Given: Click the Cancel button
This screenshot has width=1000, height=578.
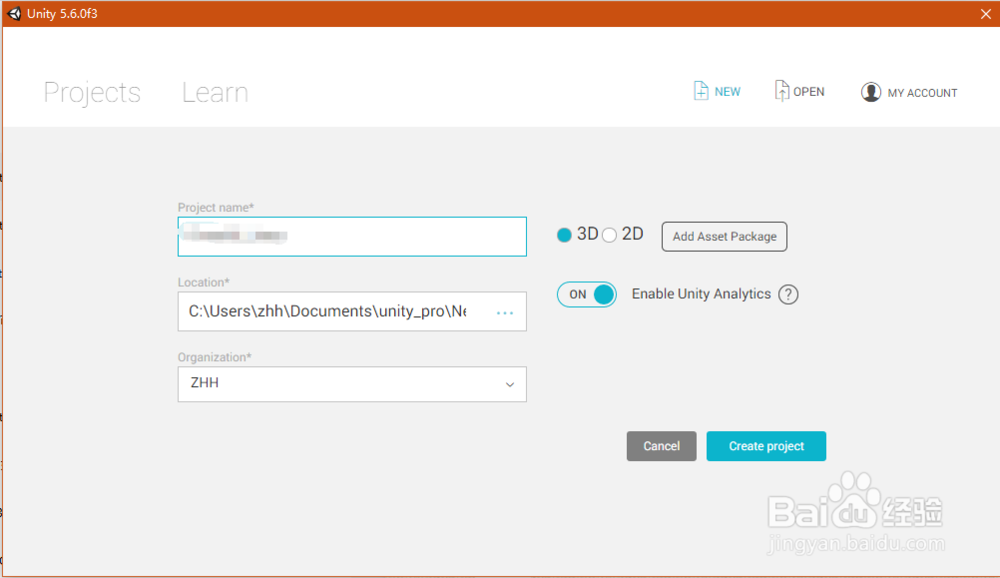Looking at the screenshot, I should pos(661,446).
